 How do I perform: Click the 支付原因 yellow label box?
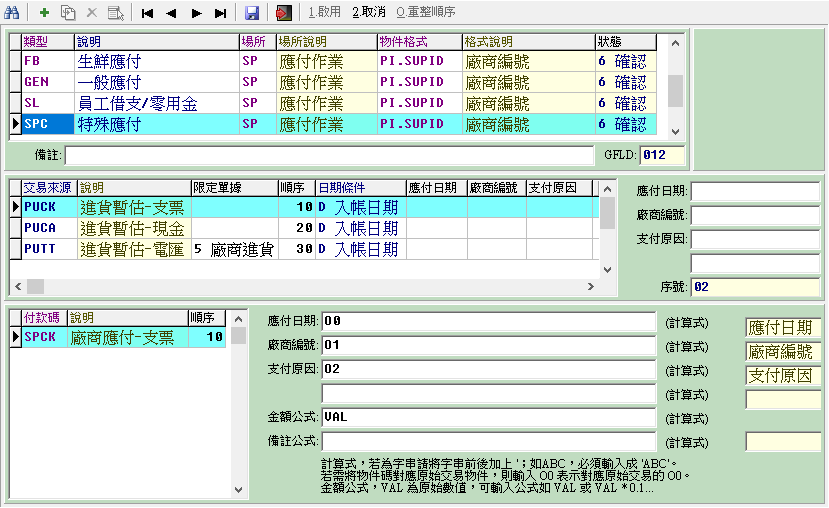[x=783, y=375]
